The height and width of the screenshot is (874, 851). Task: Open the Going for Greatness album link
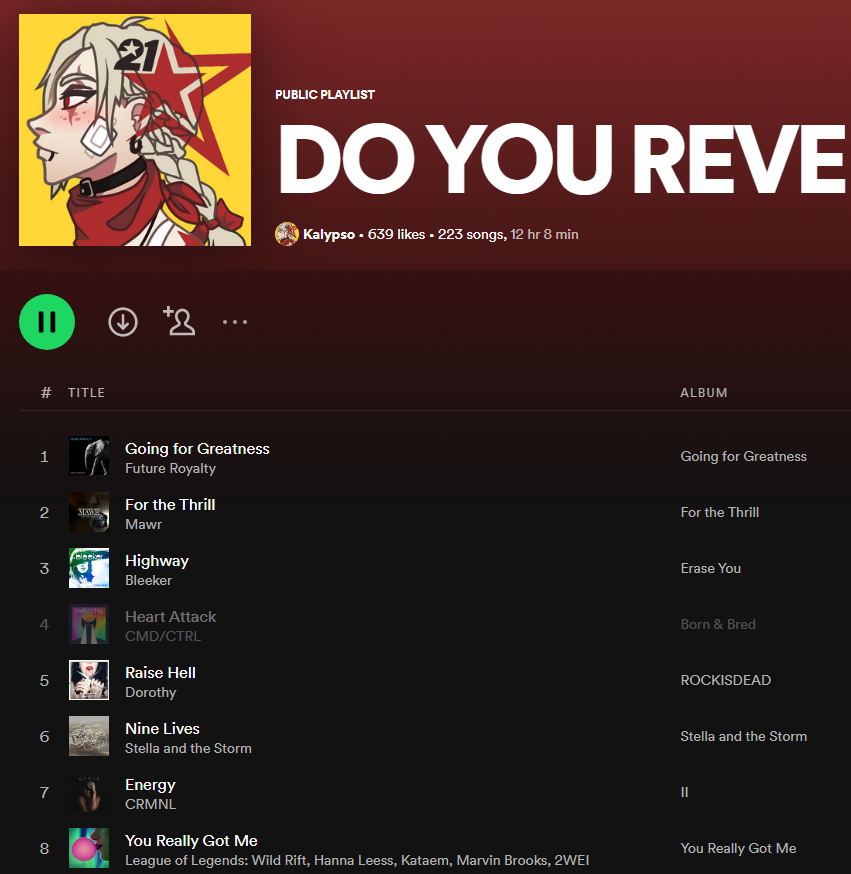coord(743,457)
